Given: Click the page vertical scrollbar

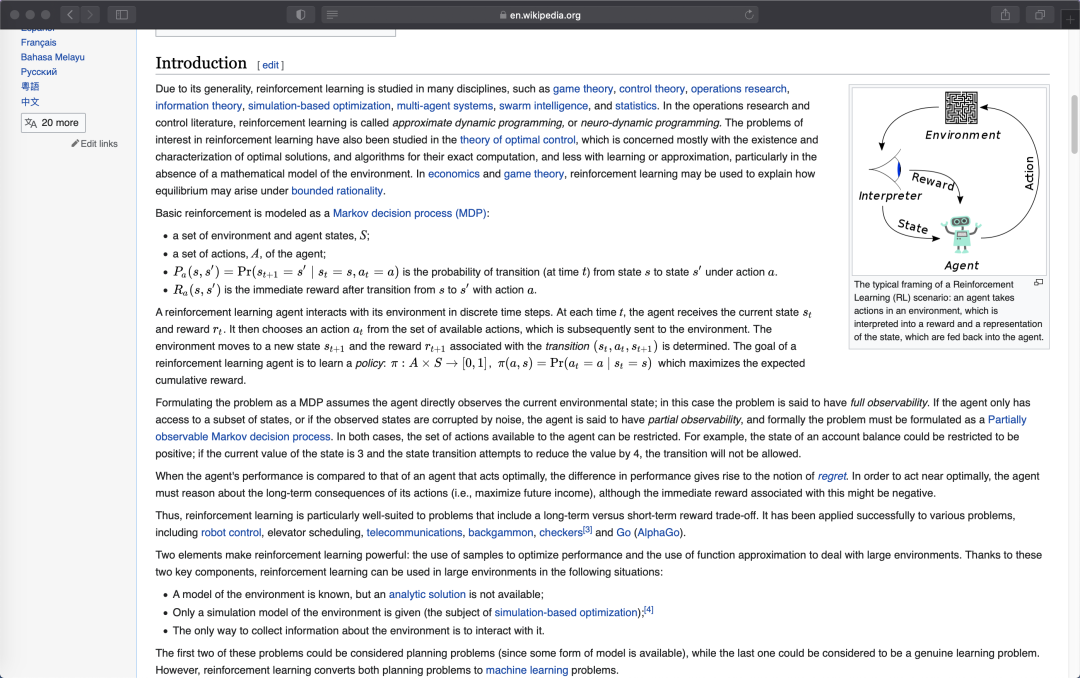Looking at the screenshot, I should [x=1074, y=124].
